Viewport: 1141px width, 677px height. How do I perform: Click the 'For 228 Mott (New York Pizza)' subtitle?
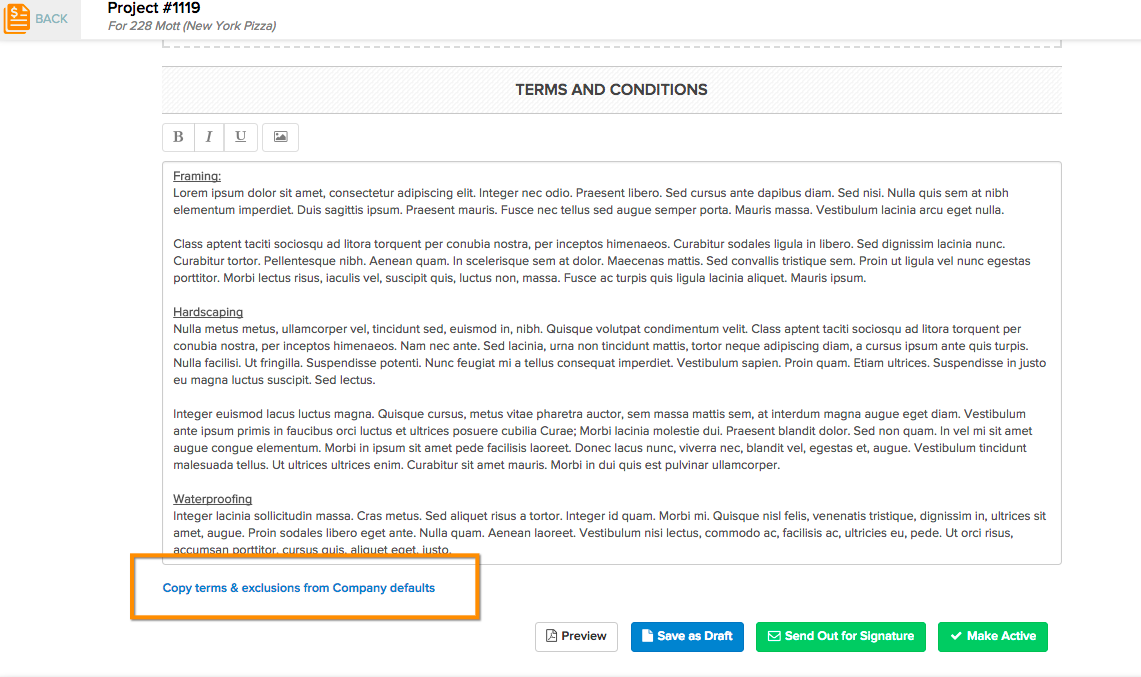click(x=192, y=25)
